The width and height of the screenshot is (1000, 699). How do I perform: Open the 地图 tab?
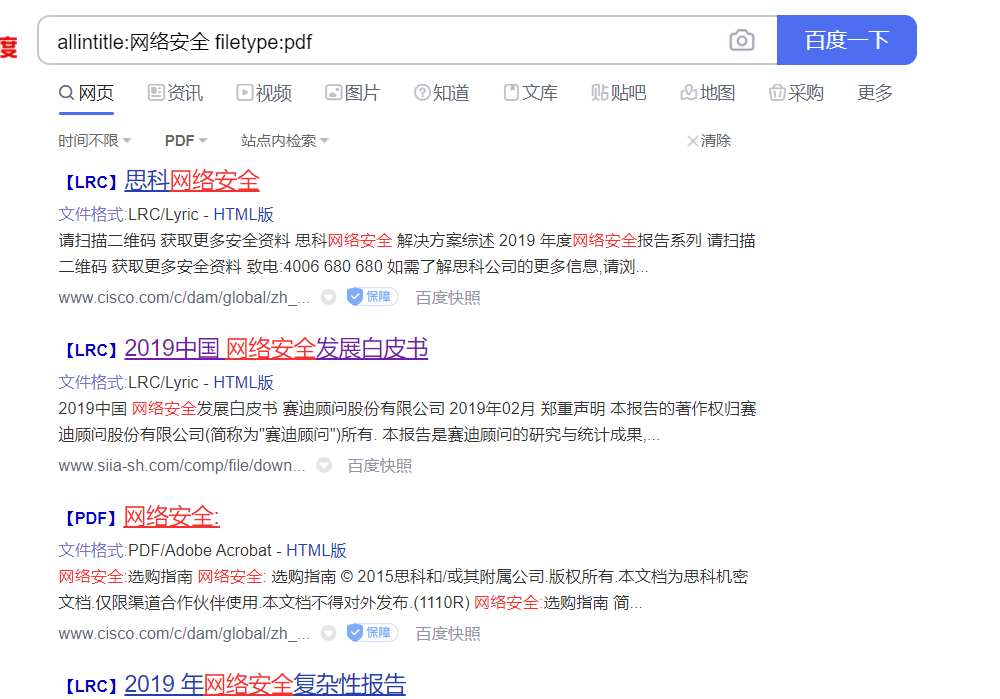pos(708,93)
